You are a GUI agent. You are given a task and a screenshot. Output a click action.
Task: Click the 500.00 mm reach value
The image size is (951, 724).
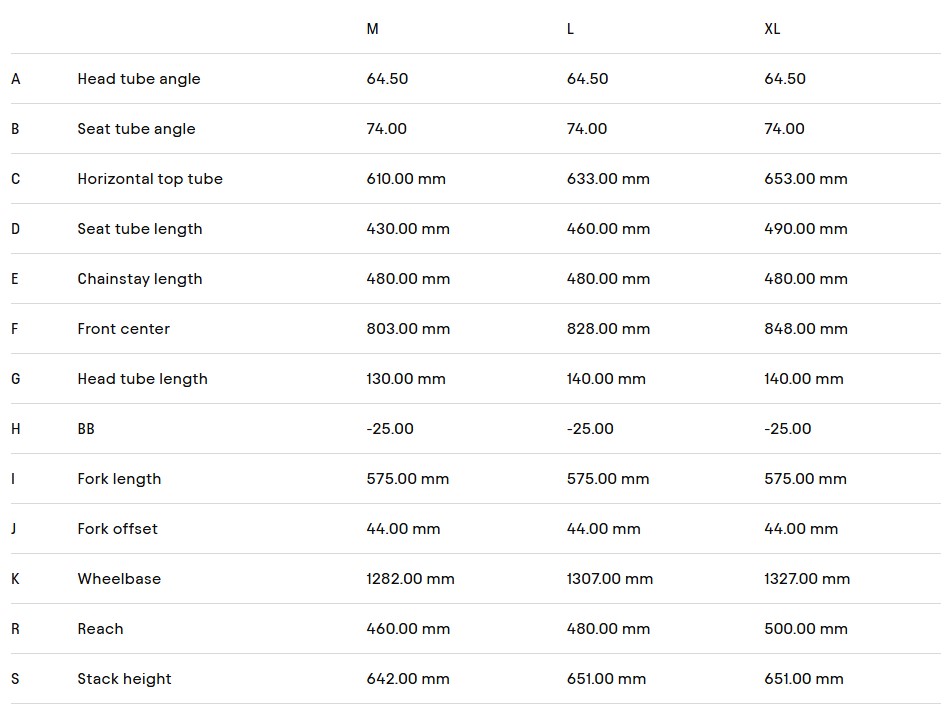pos(805,629)
